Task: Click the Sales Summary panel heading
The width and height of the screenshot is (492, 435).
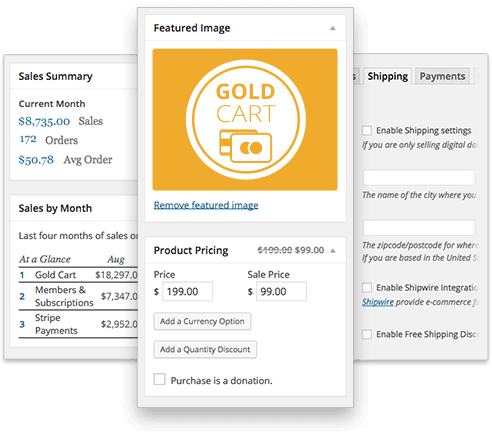Action: (55, 76)
